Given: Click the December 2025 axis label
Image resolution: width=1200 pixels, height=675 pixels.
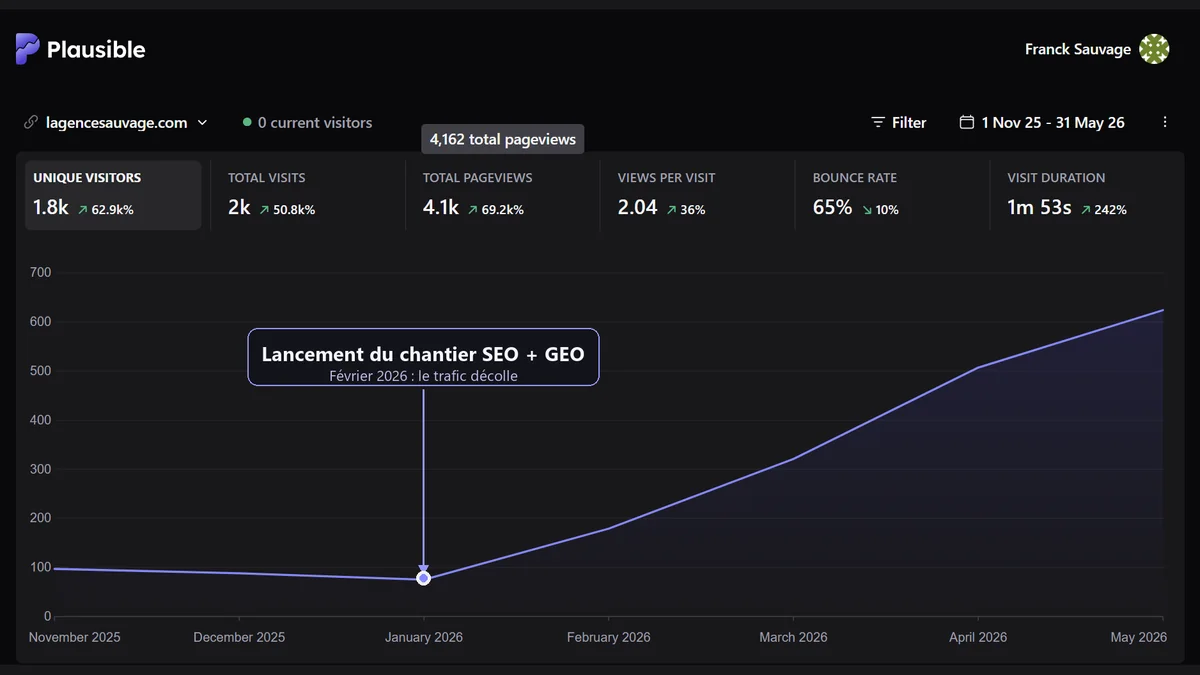Looking at the screenshot, I should click(x=239, y=637).
